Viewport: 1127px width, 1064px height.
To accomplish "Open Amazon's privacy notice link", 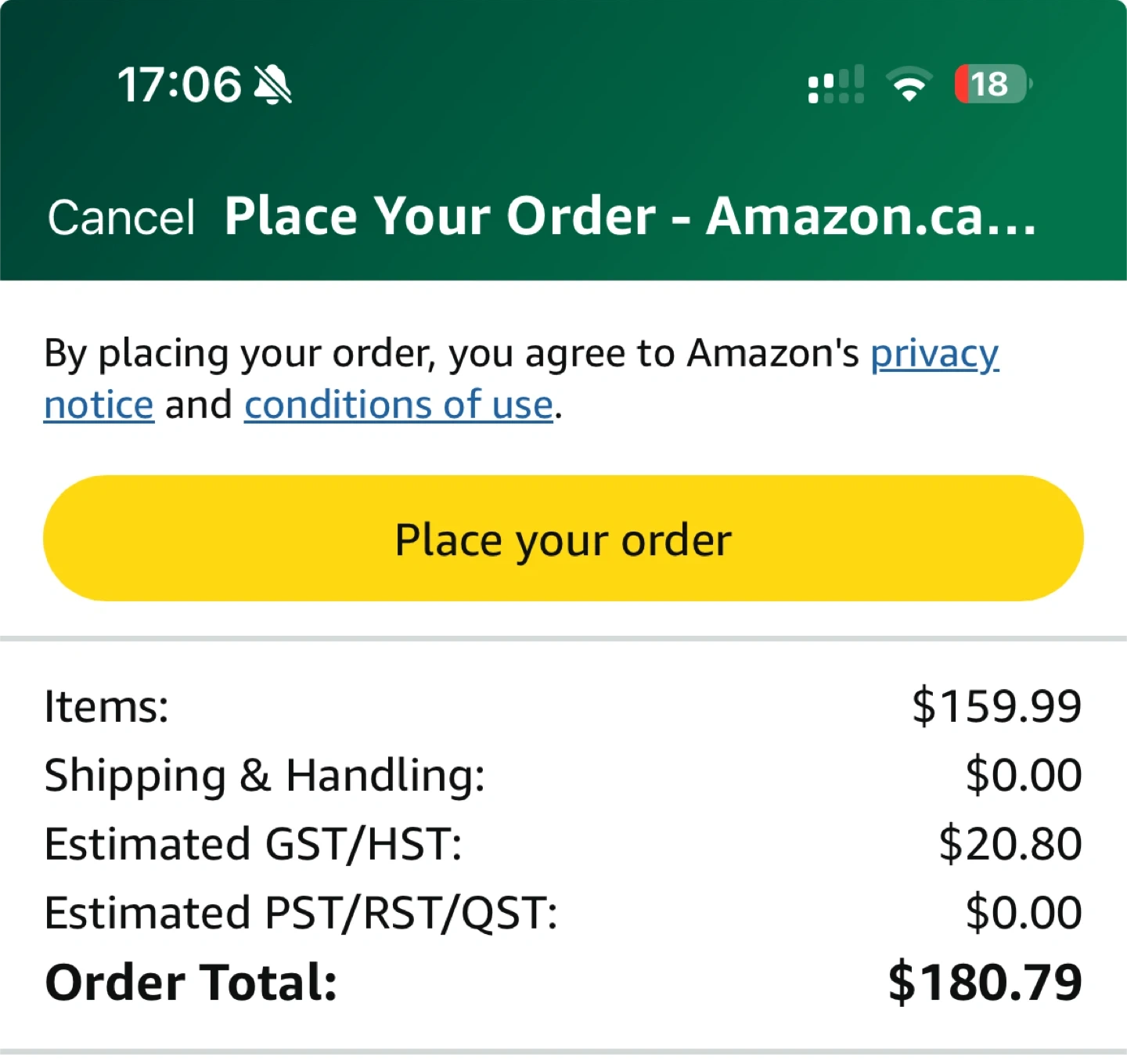I will click(934, 354).
